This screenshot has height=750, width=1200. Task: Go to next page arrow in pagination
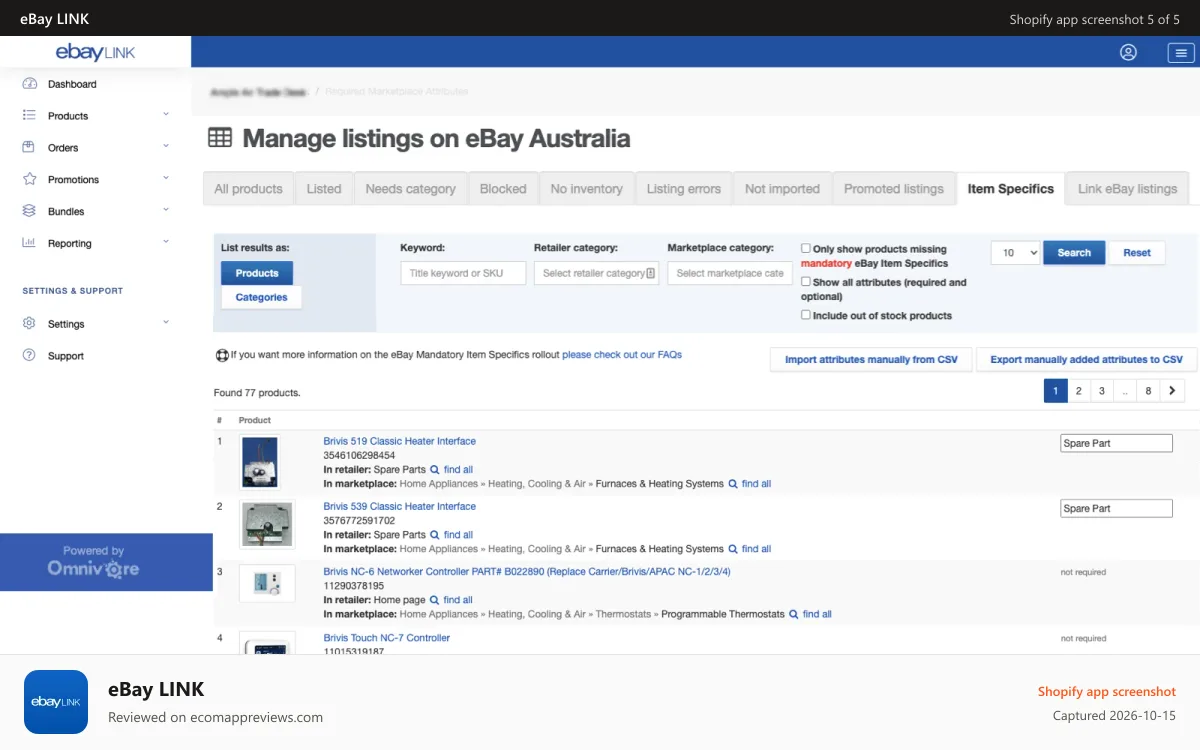(x=1172, y=391)
